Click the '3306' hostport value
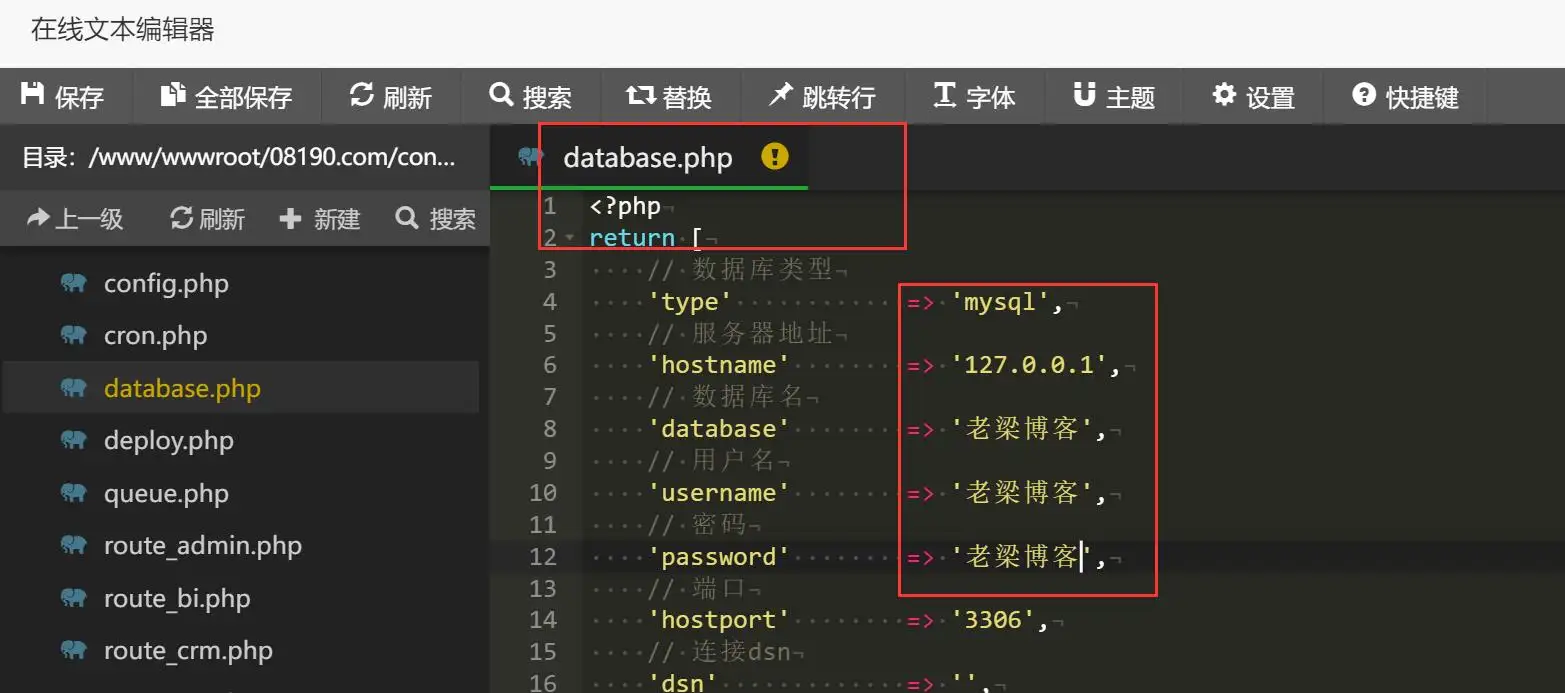The width and height of the screenshot is (1565, 693). tap(993, 620)
